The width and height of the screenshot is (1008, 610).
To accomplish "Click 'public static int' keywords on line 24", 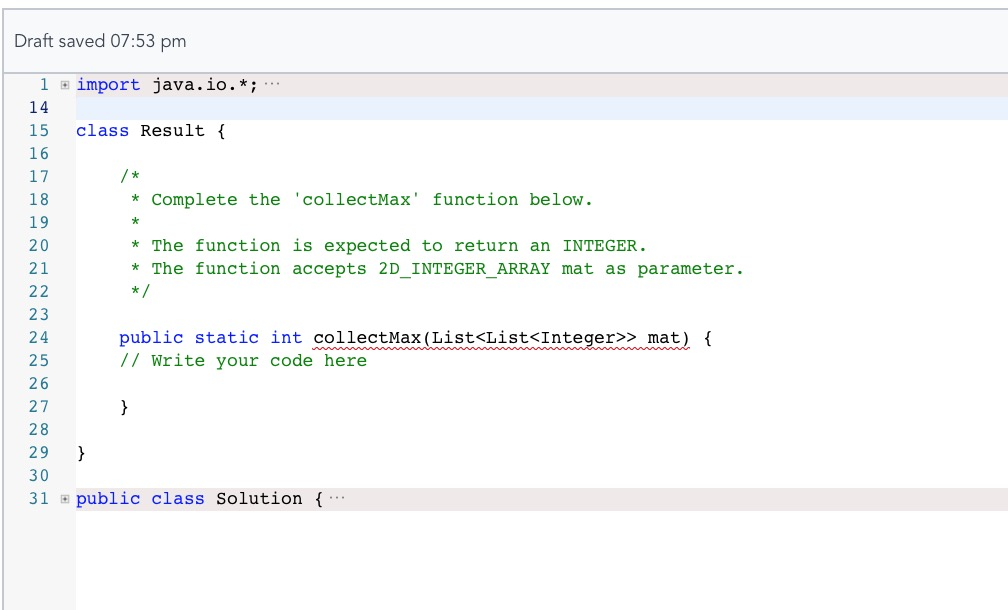I will click(x=210, y=338).
